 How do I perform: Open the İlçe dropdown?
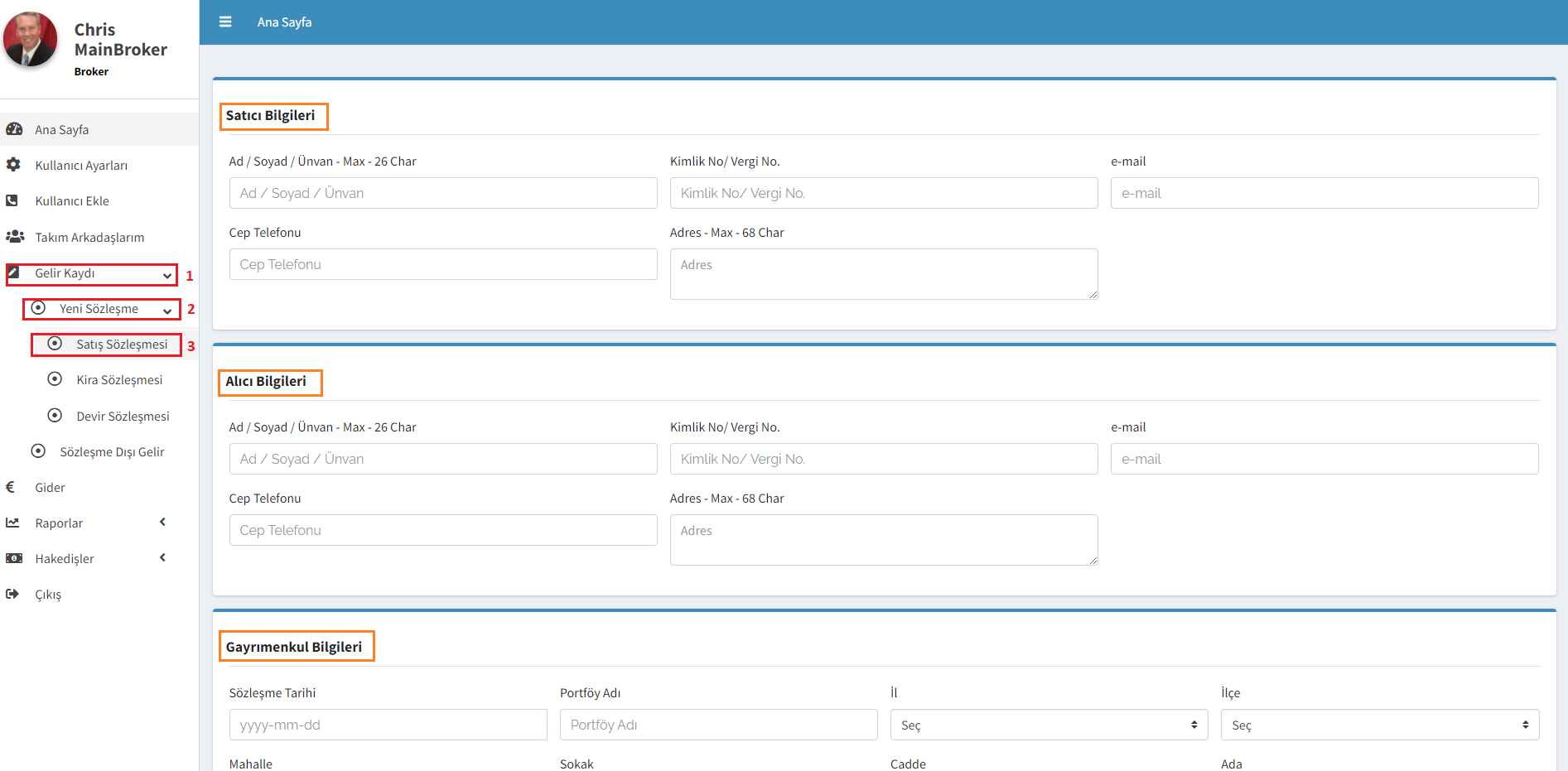click(1379, 725)
